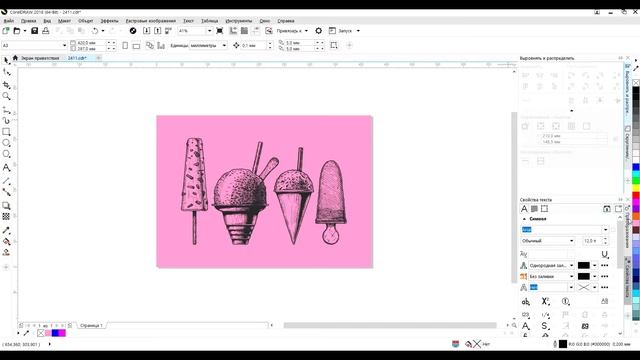Select the 'Страница 1' page tab
The height and width of the screenshot is (360, 640).
coord(91,325)
